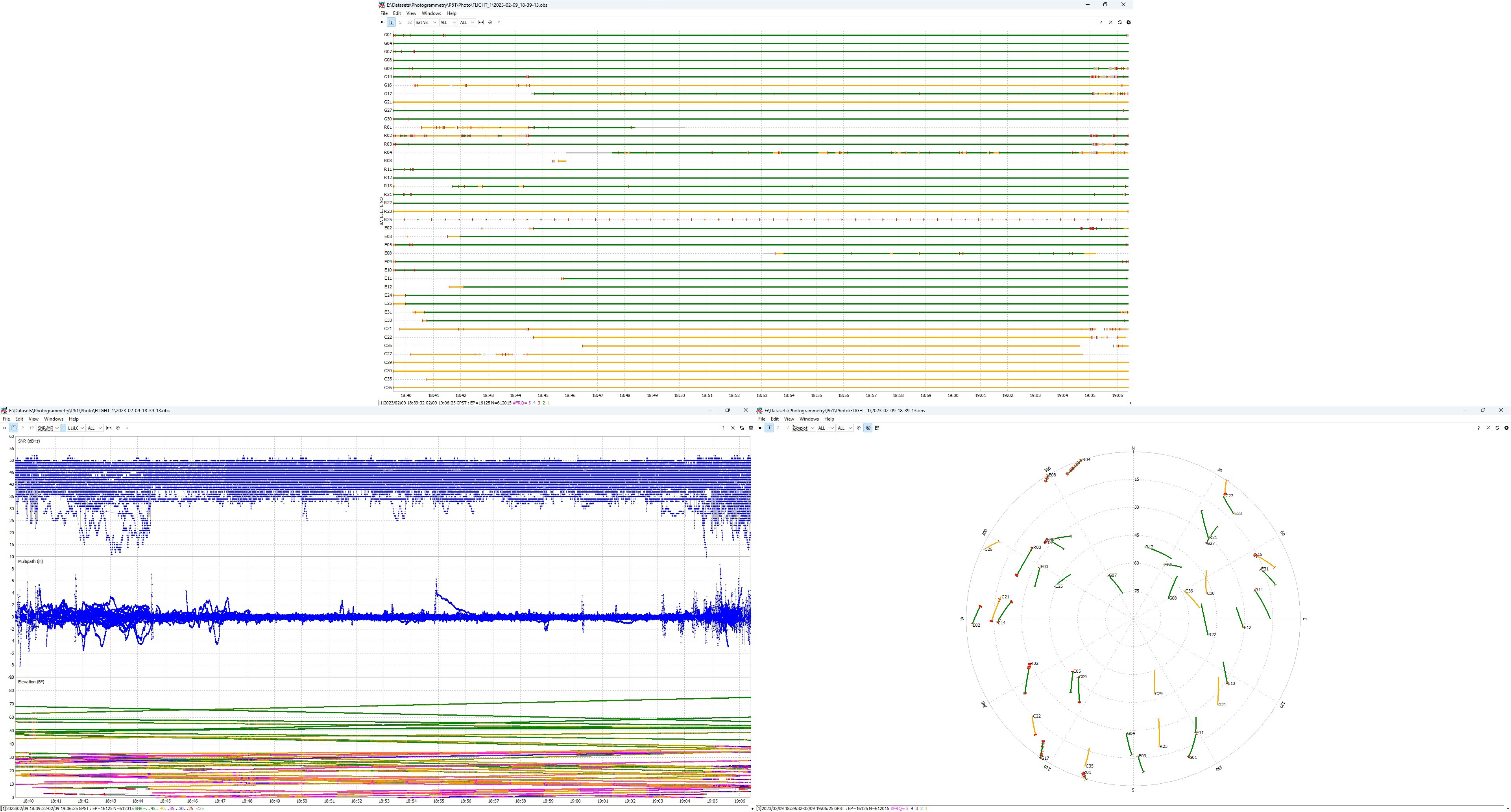The width and height of the screenshot is (1511, 812).
Task: Open the Skyplot plot type dropdown
Action: coord(804,428)
